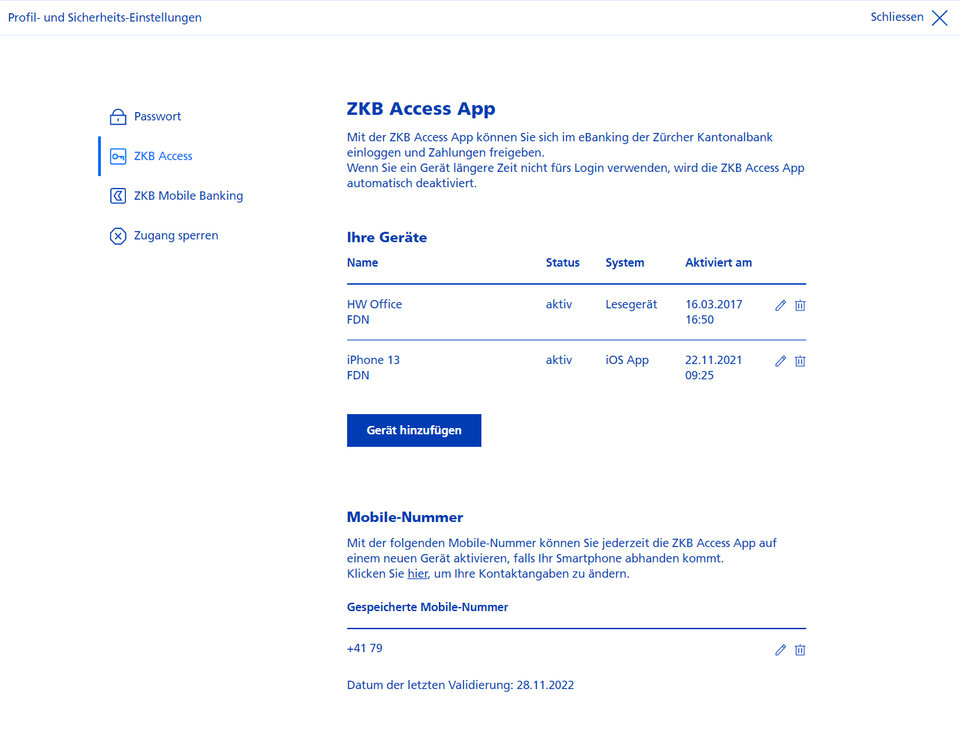Follow the 'hier' link for Kontaktangaben
The height and width of the screenshot is (735, 960).
pos(418,574)
